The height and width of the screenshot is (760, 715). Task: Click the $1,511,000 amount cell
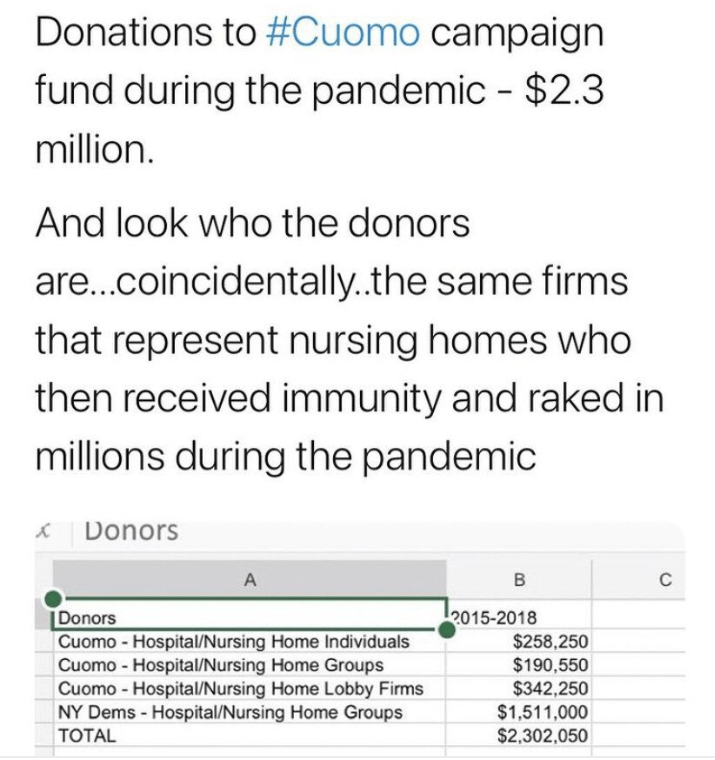coord(517,712)
